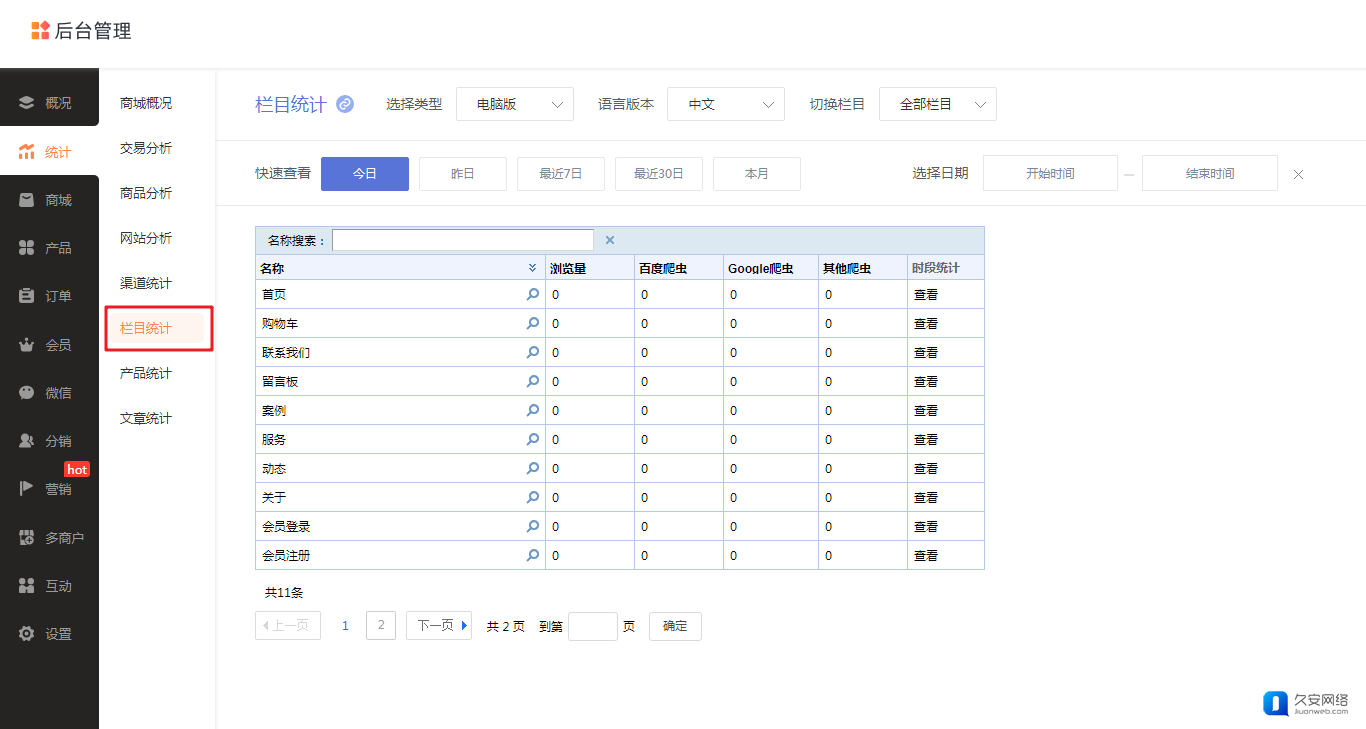
Task: Click the link icon beside 栏目统计 title
Action: tap(345, 104)
